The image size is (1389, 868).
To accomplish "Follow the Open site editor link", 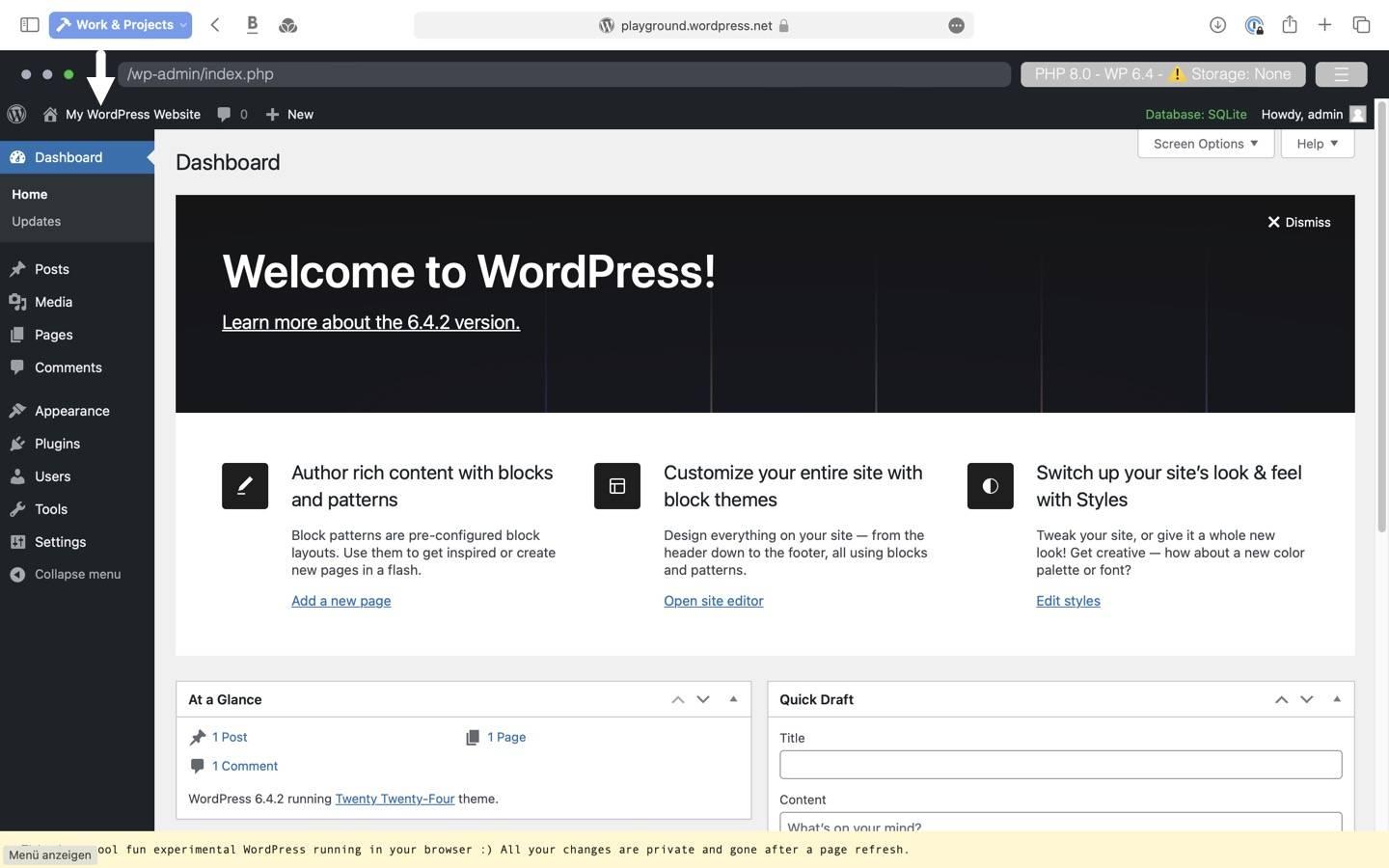I will 713,601.
